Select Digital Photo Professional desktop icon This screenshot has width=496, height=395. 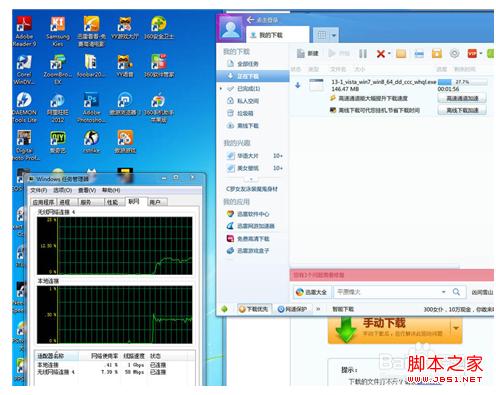pyautogui.click(x=24, y=145)
